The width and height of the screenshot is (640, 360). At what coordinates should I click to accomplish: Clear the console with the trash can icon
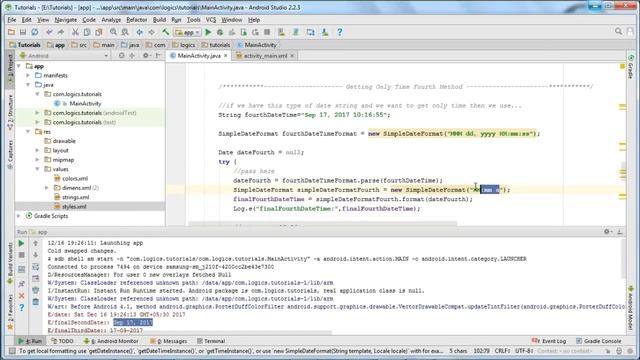click(x=36, y=302)
